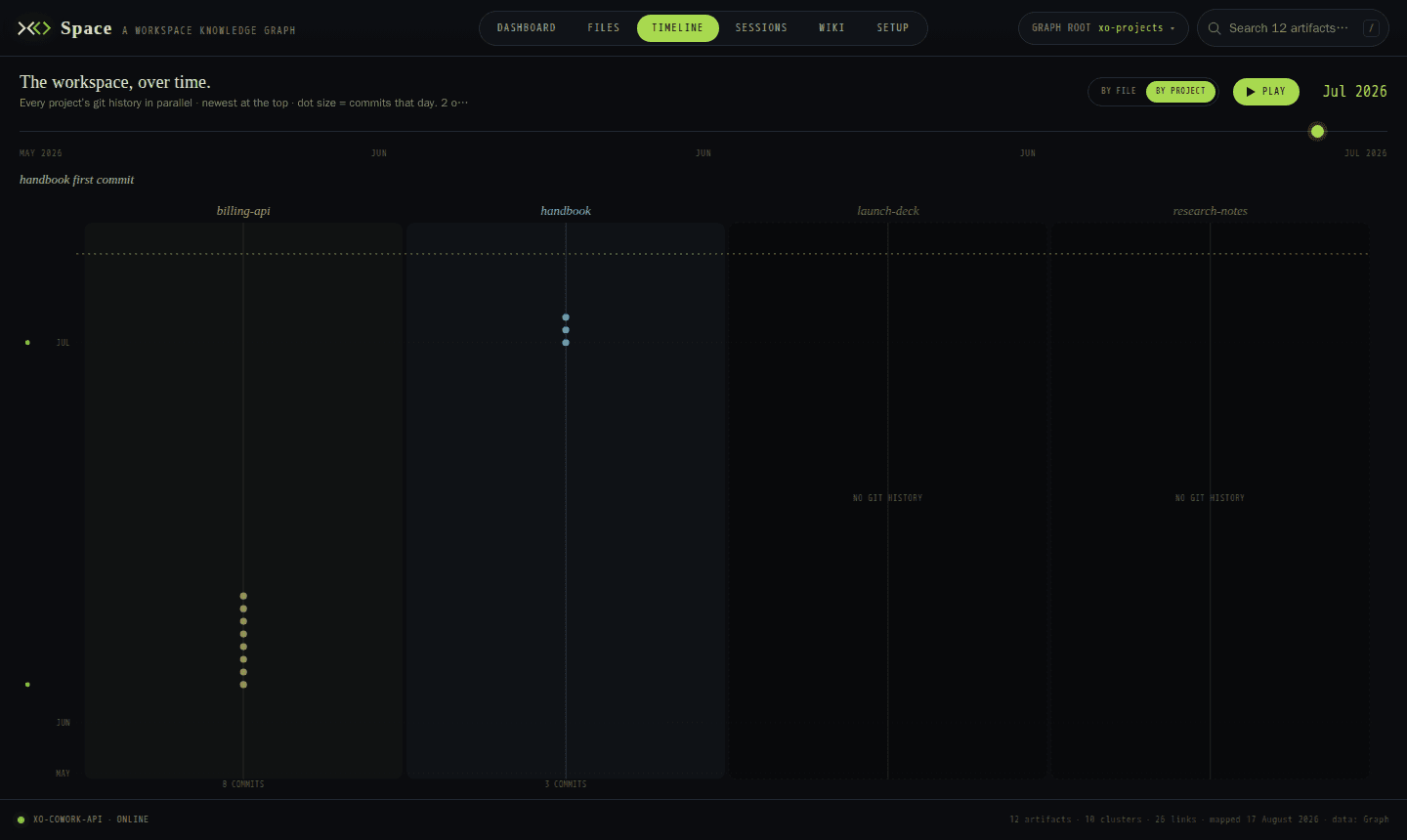Click the handbook first commit label

click(77, 180)
